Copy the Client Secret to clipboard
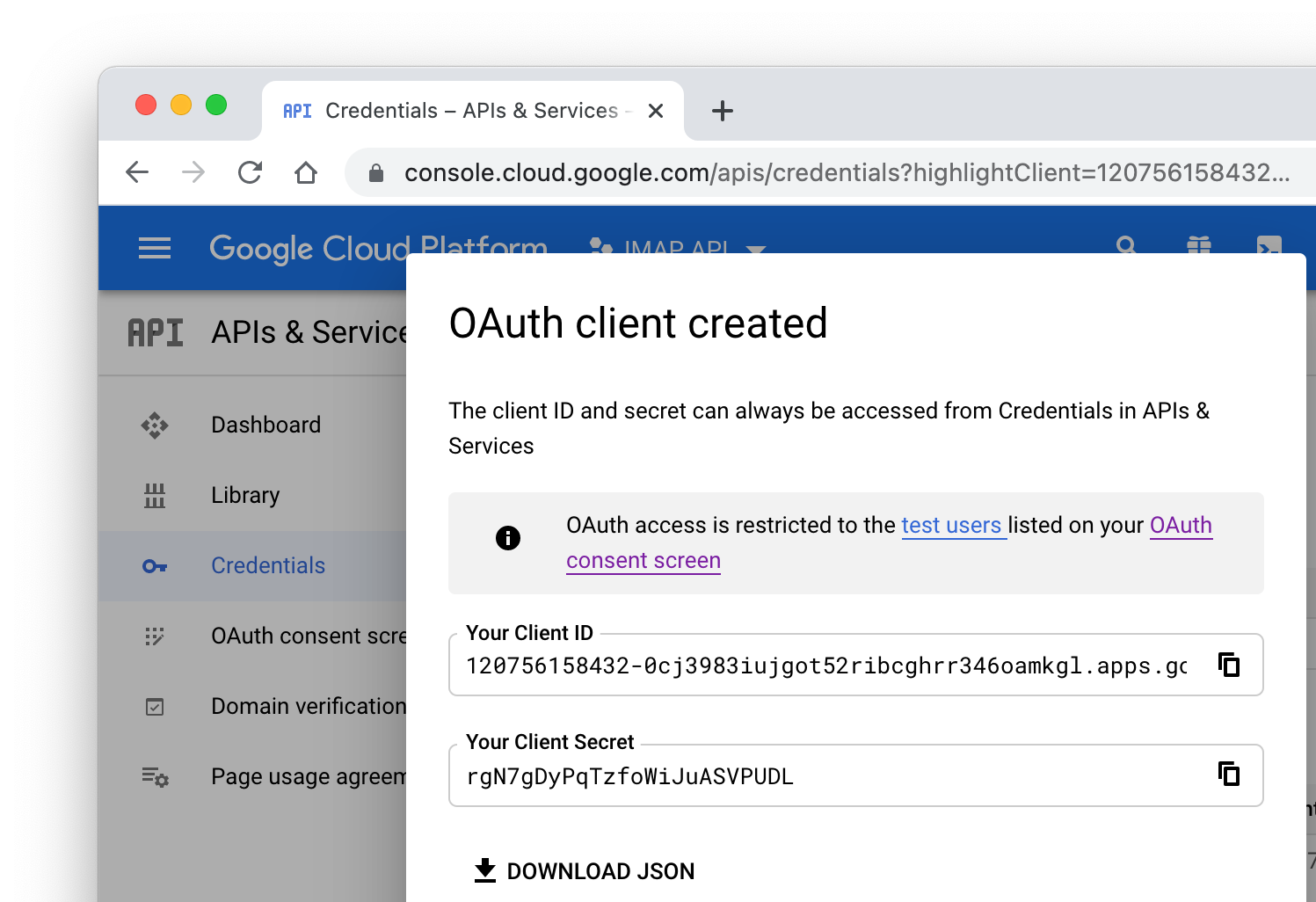Screen dimensions: 1316x902 point(1229,774)
